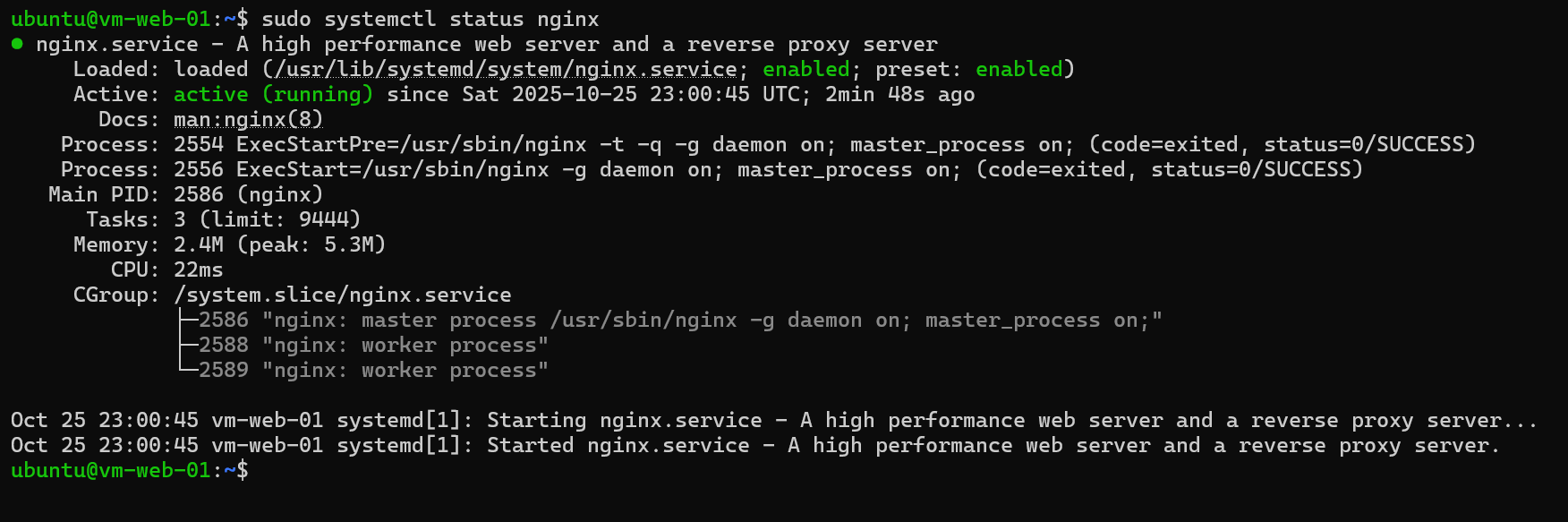Viewport: 1568px width, 522px height.
Task: Click the CGroup /system.slice/nginx.service path
Action: pyautogui.click(x=343, y=295)
